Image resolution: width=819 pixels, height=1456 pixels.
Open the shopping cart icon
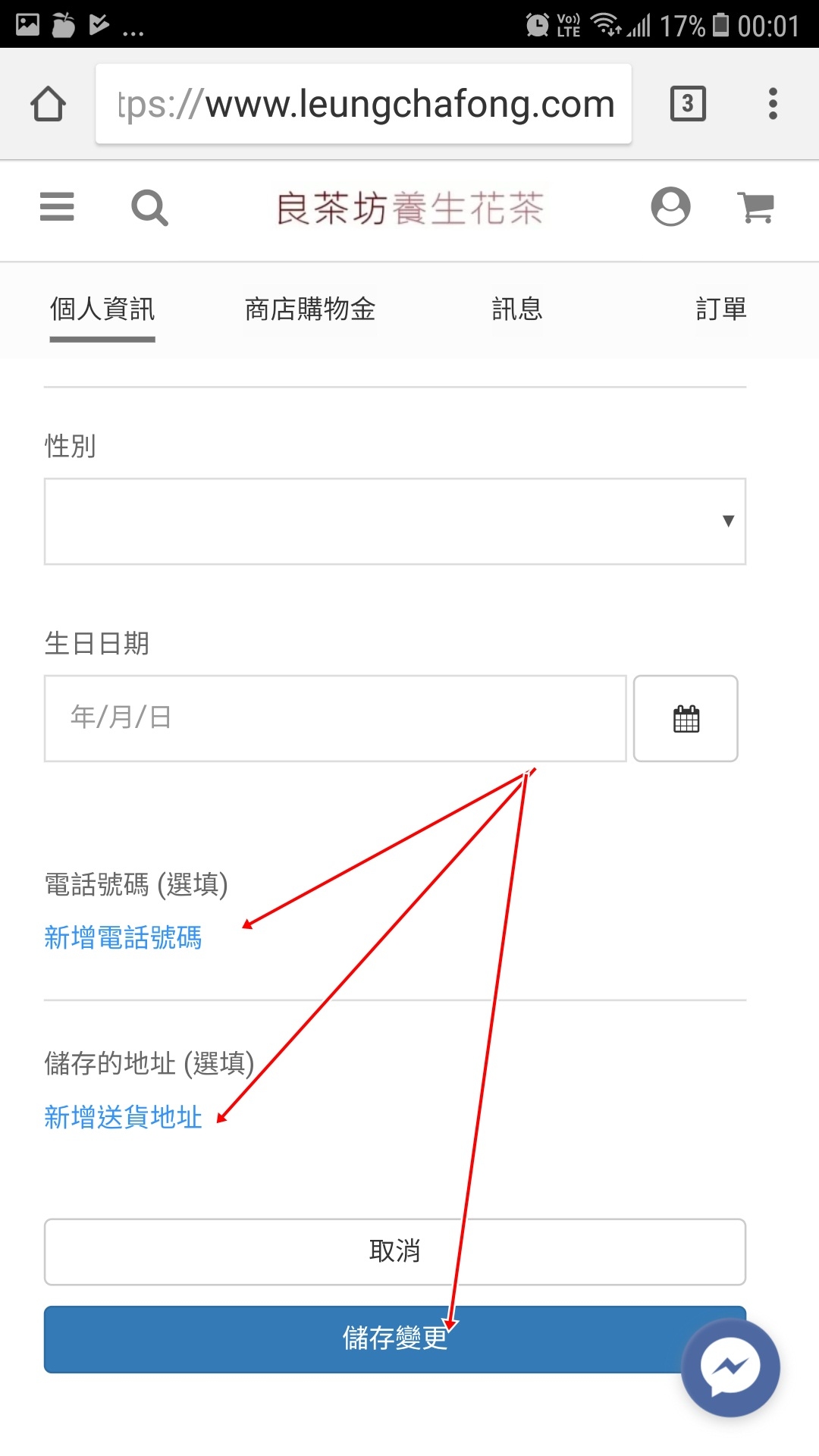click(x=756, y=207)
